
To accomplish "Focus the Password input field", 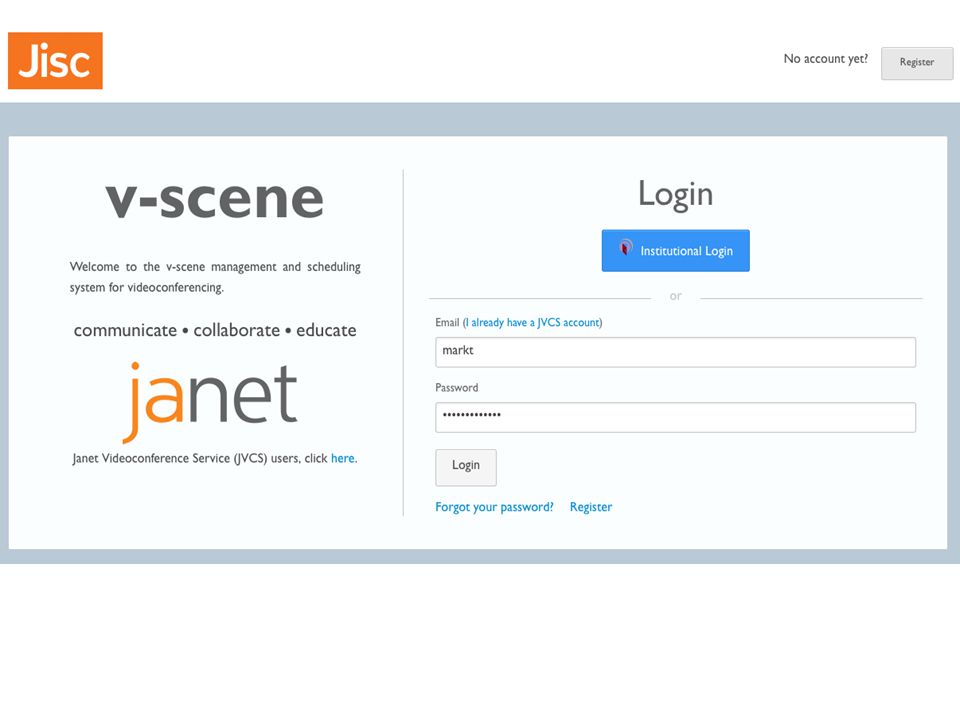I will 675,418.
